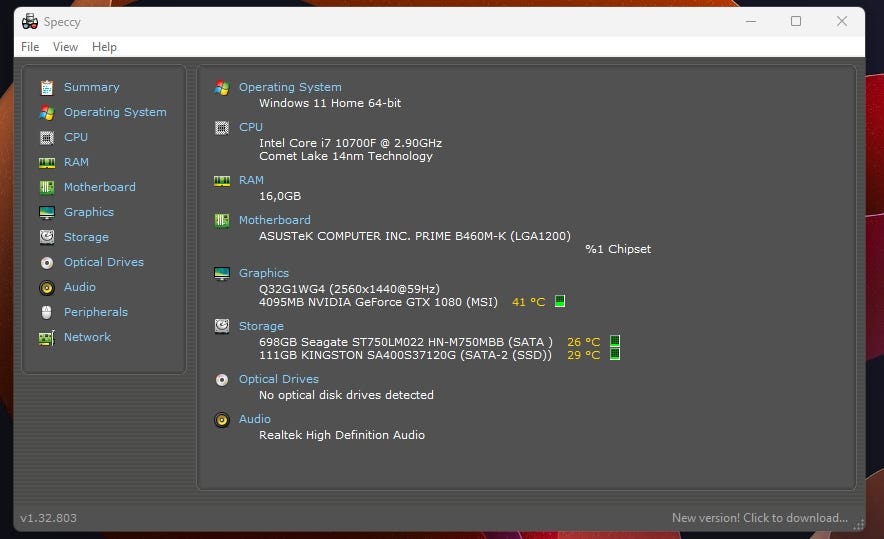This screenshot has height=539, width=884.
Task: Click the Summary clipboard icon in sidebar
Action: (x=47, y=87)
